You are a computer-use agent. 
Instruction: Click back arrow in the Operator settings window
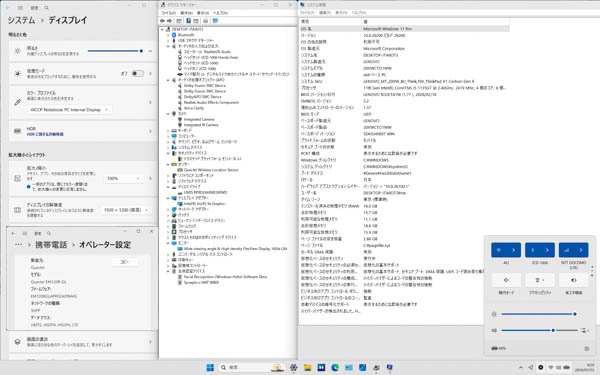pos(13,233)
